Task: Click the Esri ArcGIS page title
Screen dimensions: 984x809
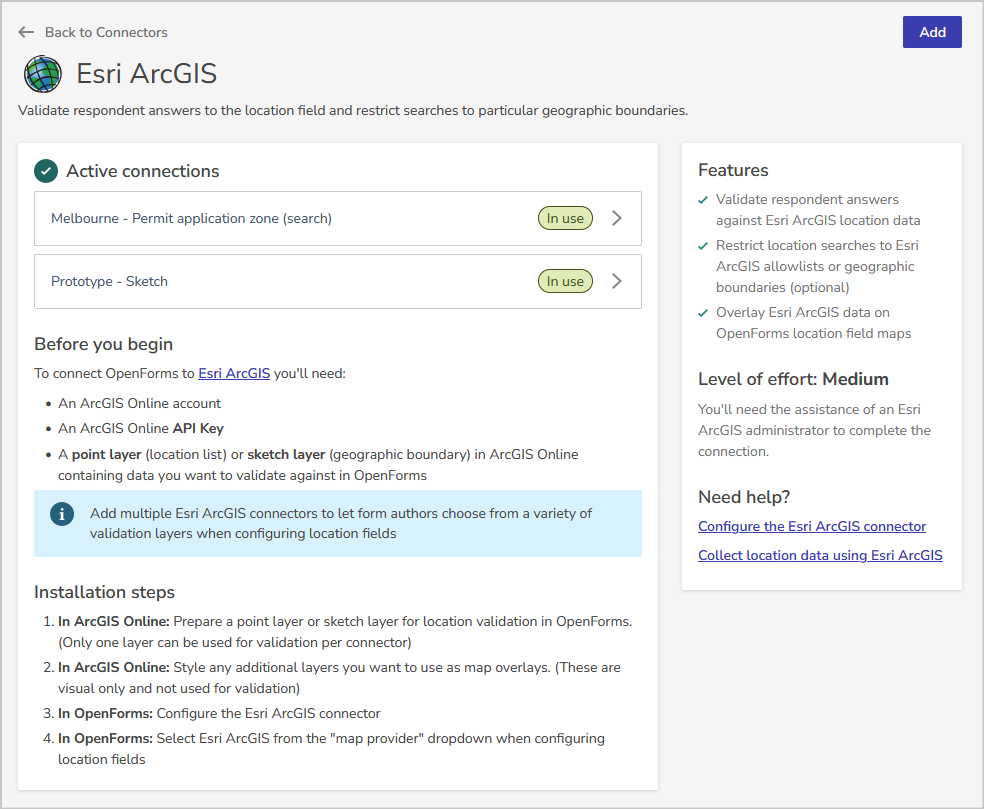Action: tap(146, 74)
